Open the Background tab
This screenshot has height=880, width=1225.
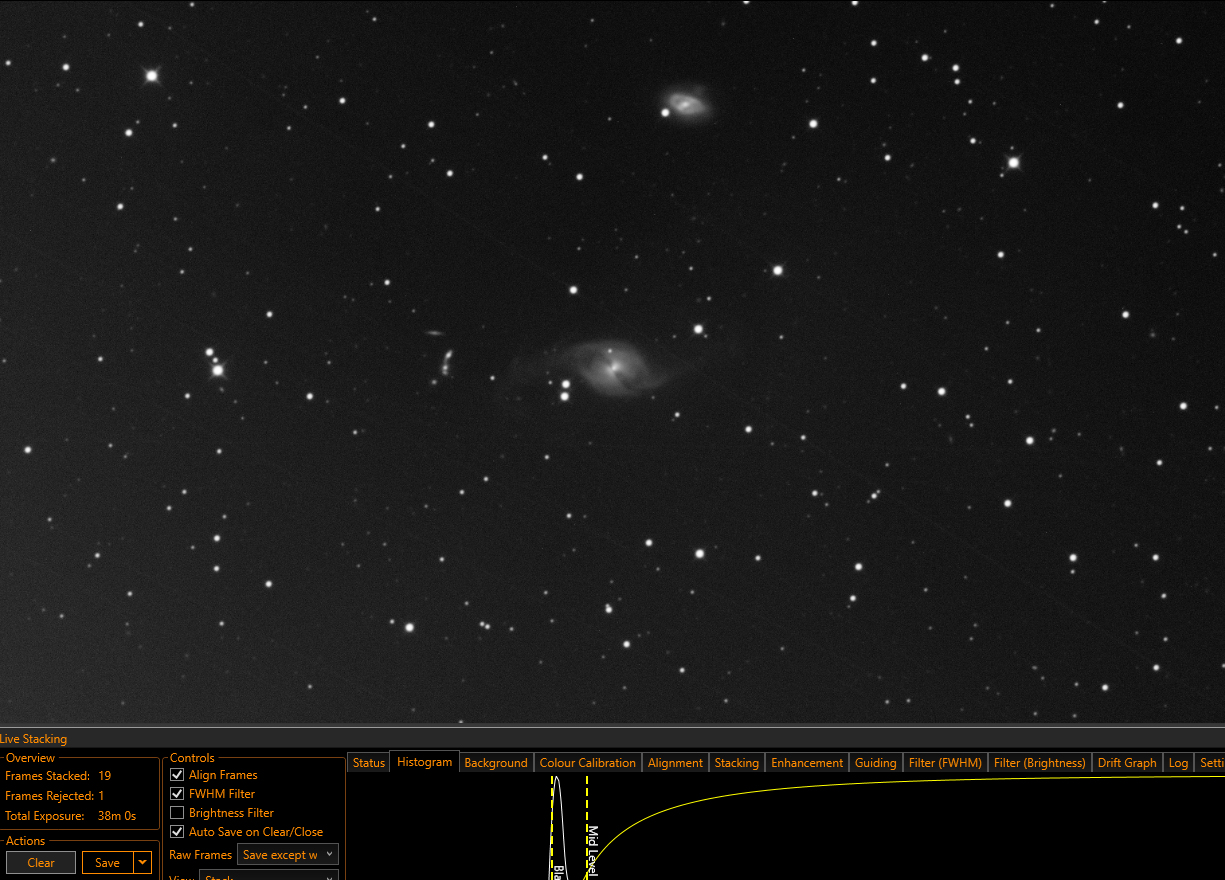(x=496, y=763)
